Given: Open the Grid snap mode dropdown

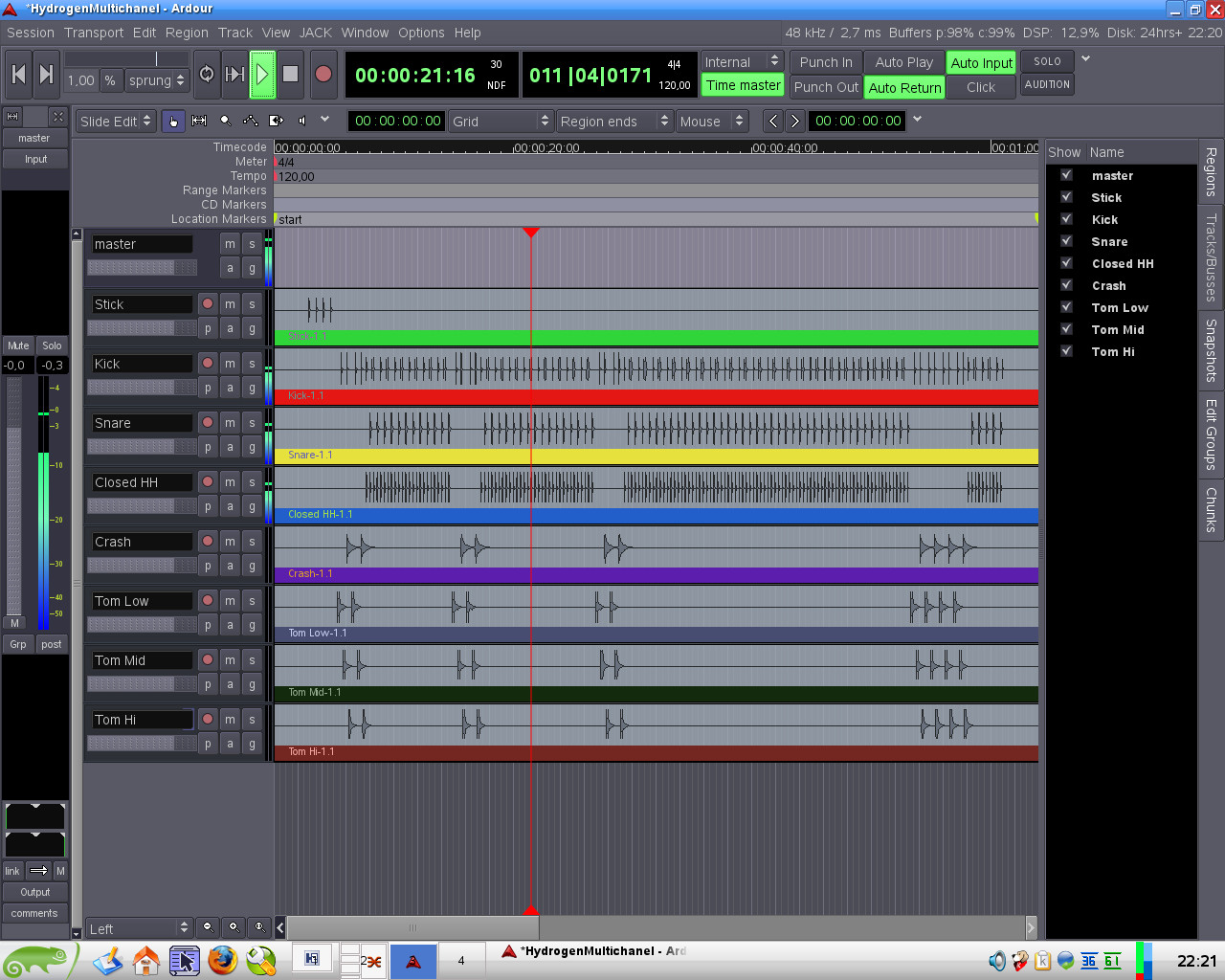Looking at the screenshot, I should (x=501, y=121).
